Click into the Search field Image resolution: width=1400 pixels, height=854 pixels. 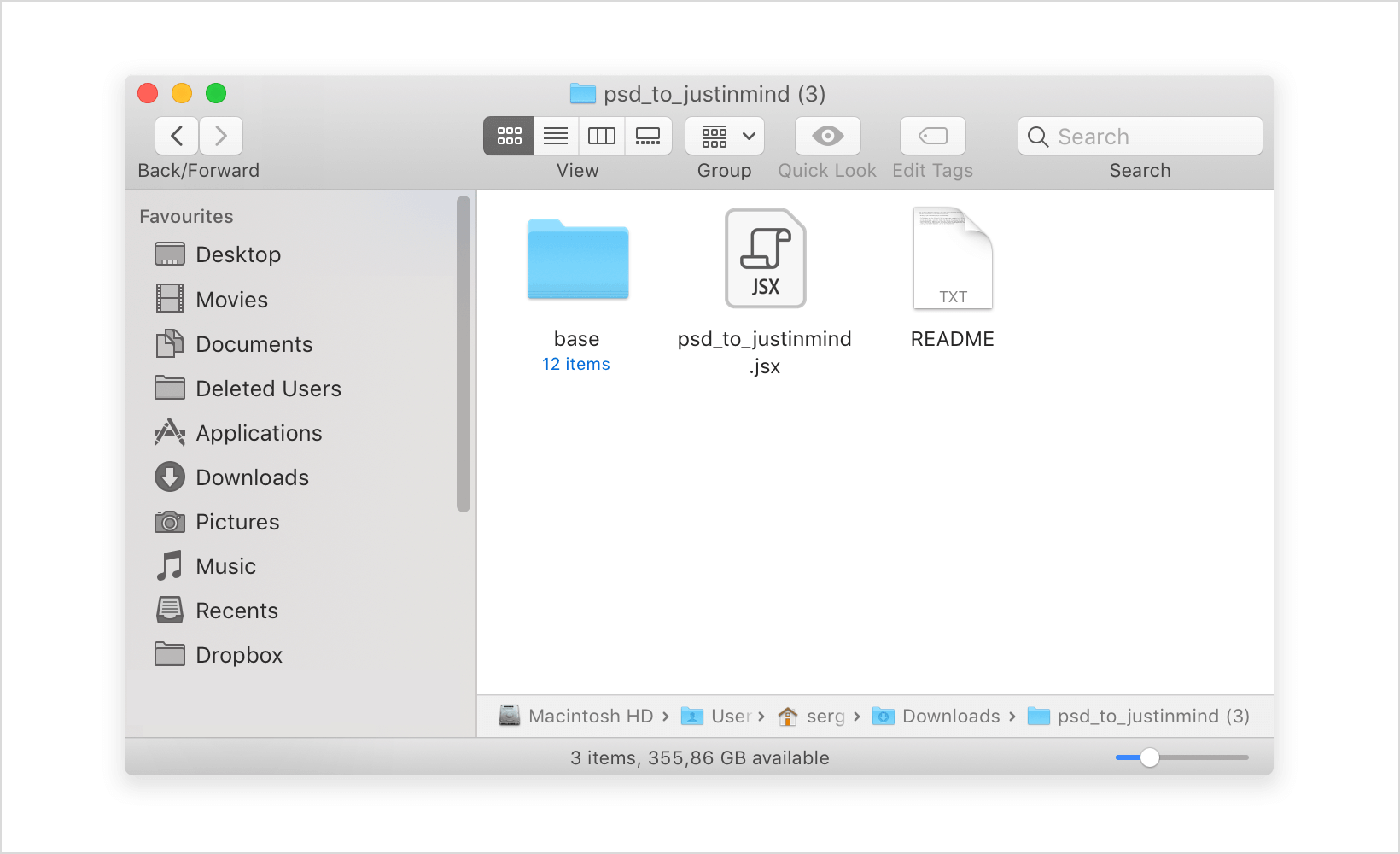pos(1140,136)
